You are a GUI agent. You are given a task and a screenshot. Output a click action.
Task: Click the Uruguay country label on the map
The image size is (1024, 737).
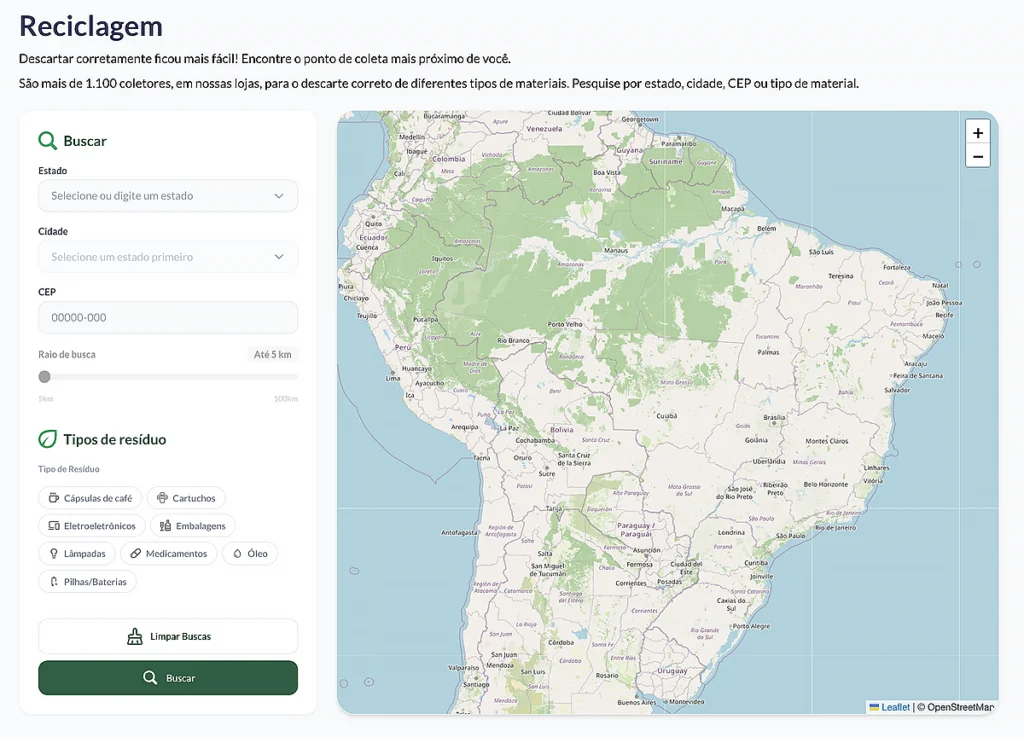click(x=672, y=671)
